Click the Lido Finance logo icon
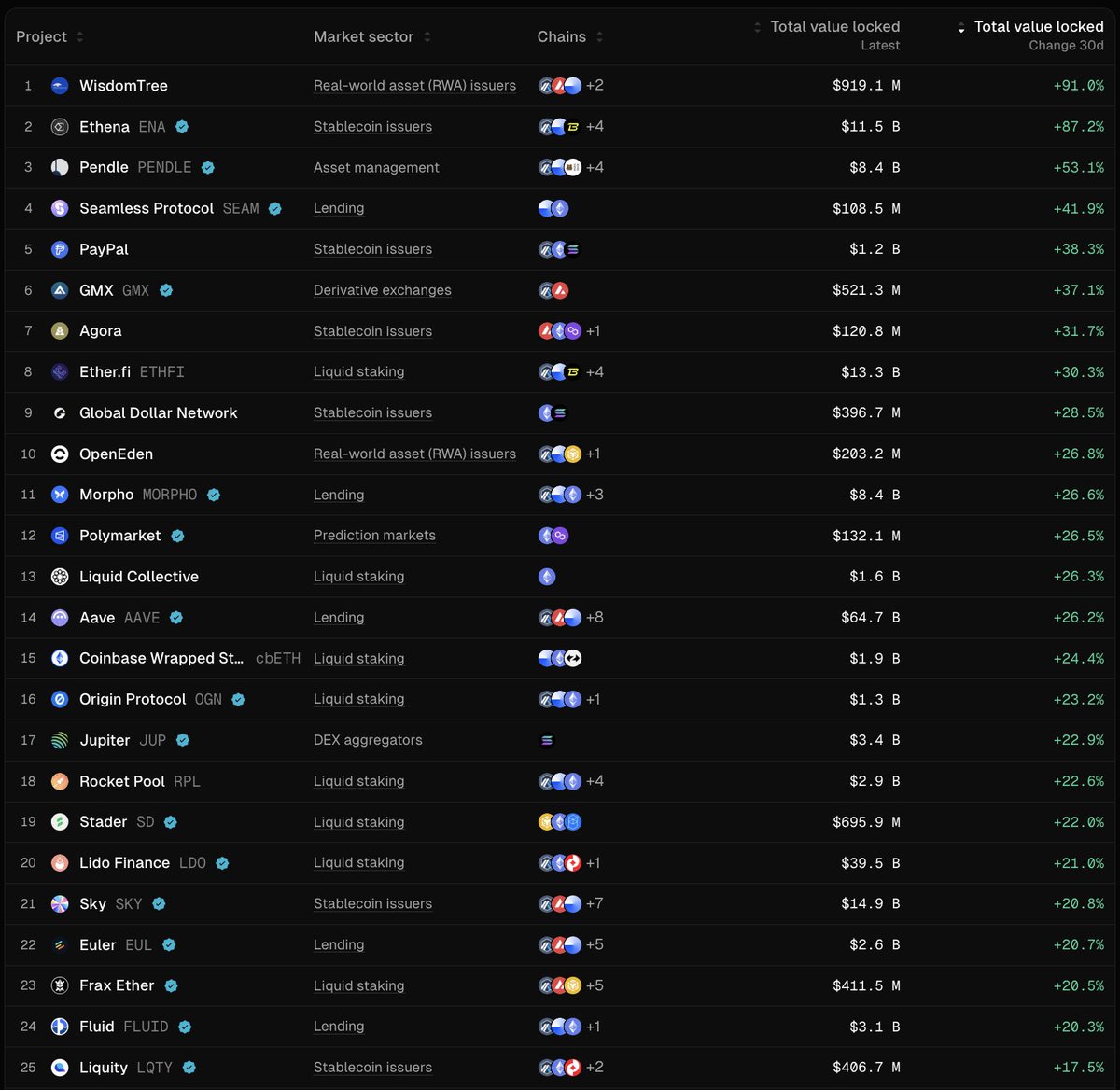This screenshot has width=1120, height=1090. click(x=60, y=862)
